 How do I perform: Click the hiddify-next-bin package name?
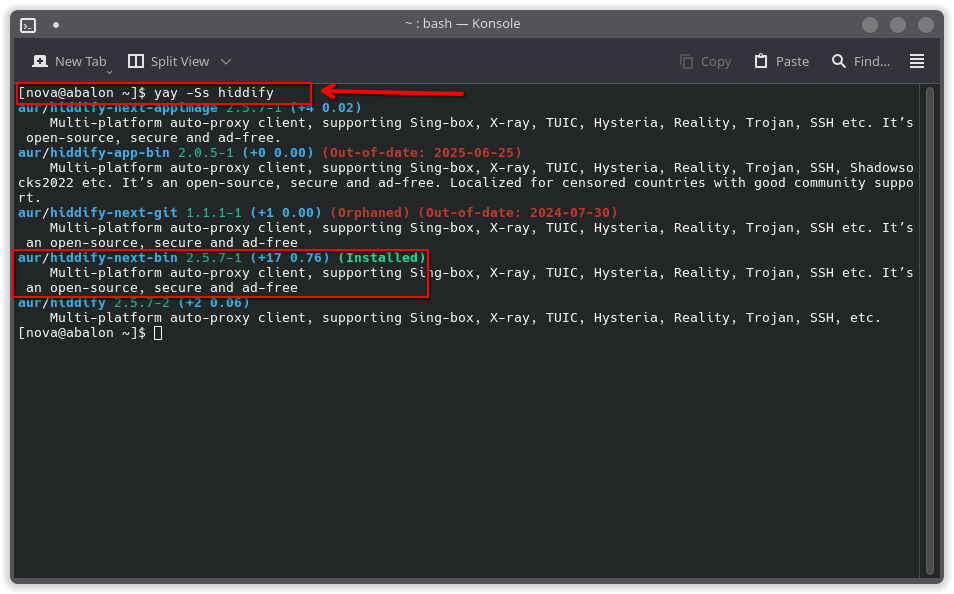pyautogui.click(x=114, y=258)
